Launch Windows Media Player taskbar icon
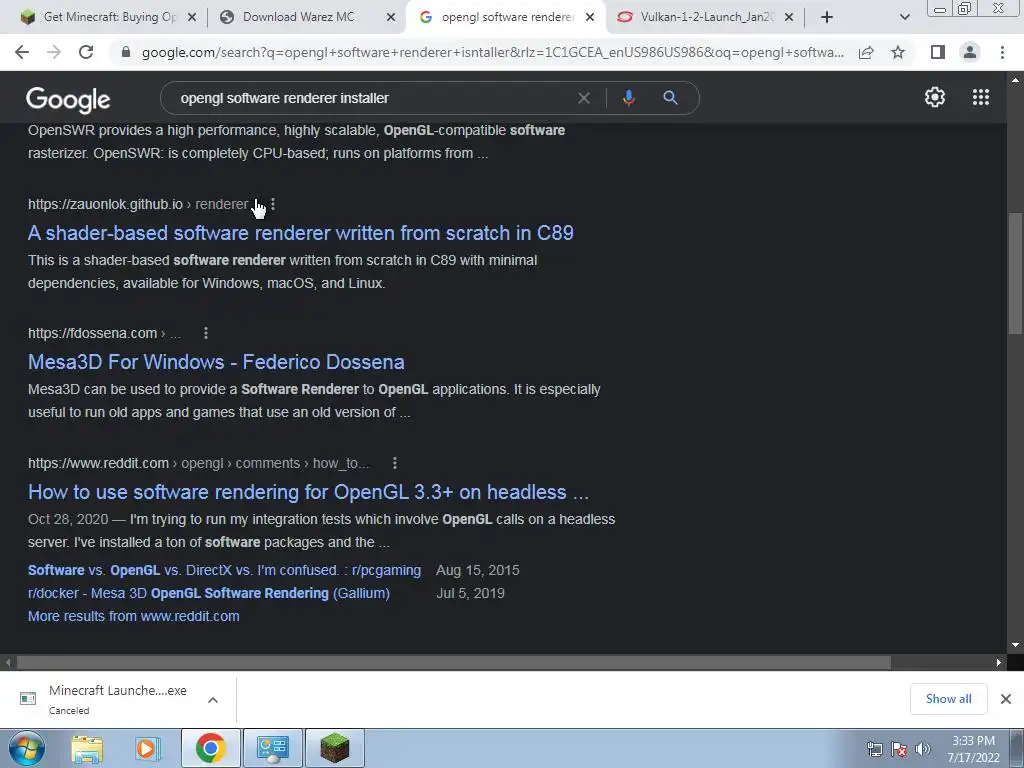Viewport: 1024px width, 768px height. point(147,748)
